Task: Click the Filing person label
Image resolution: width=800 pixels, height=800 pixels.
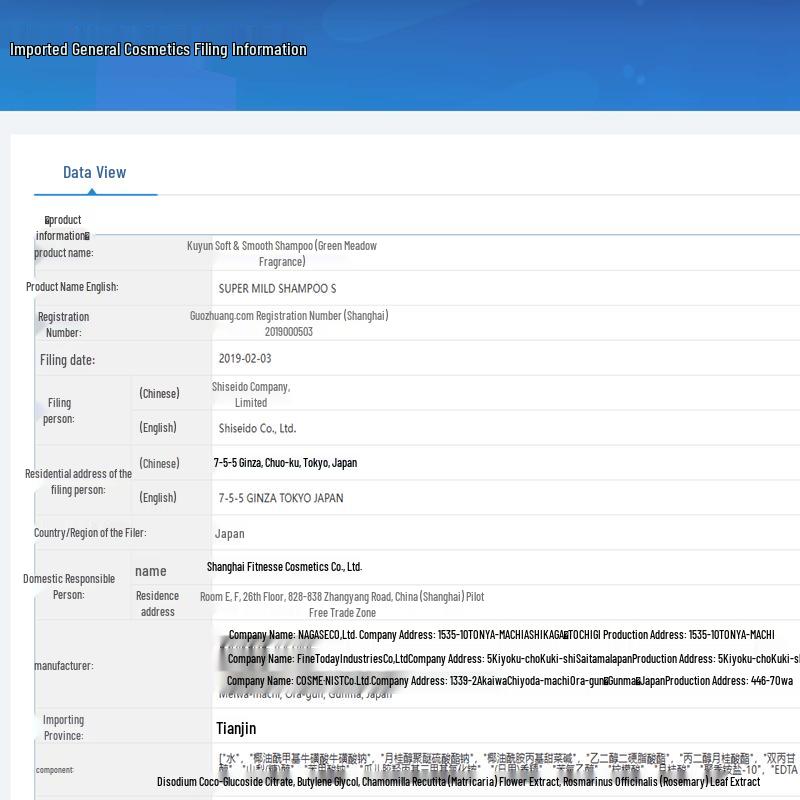Action: [59, 411]
